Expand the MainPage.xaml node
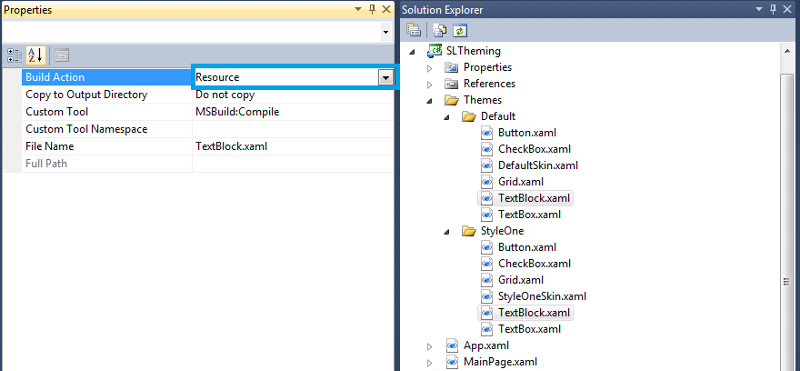Screen dimensions: 800x371 click(x=429, y=362)
